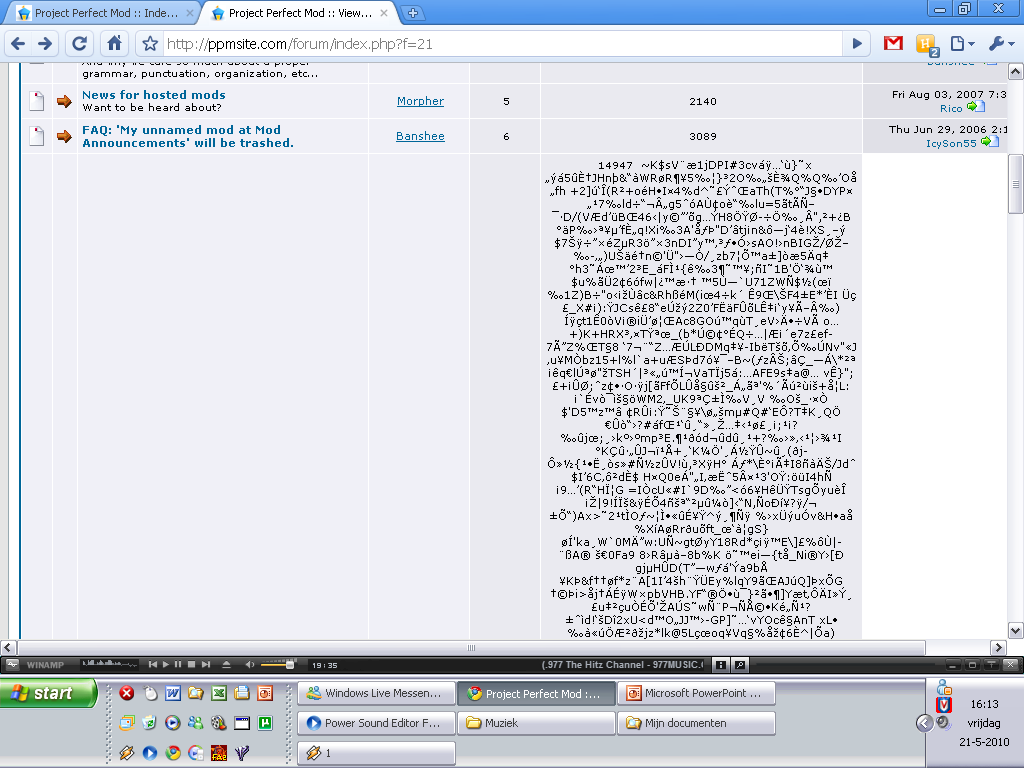1024x768 pixels.
Task: Open Banshee's author profile link
Action: point(420,136)
